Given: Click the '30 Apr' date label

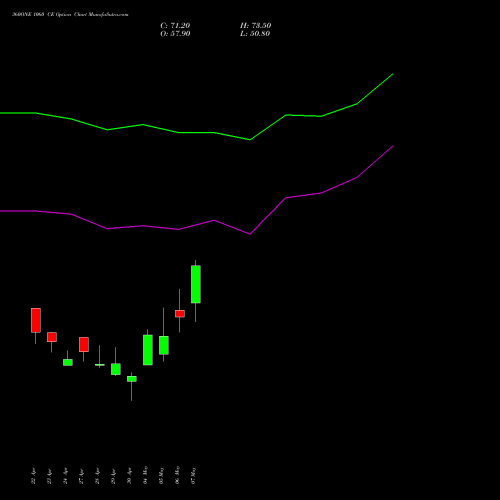Looking at the screenshot, I should [x=129, y=476].
